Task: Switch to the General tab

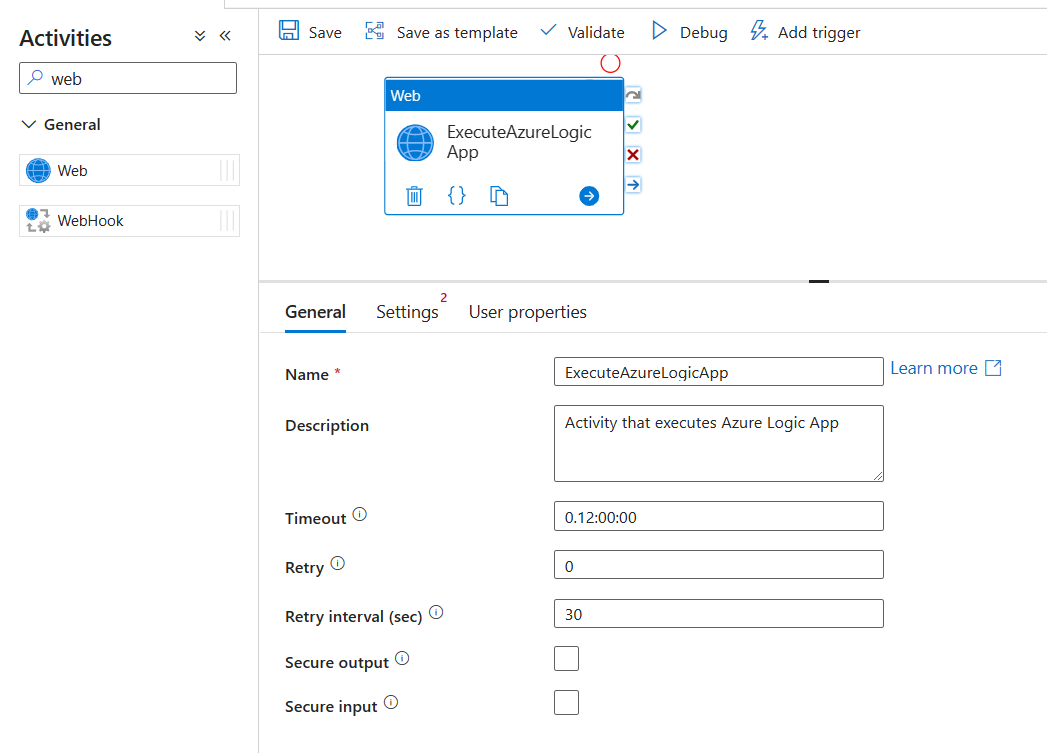Action: click(315, 312)
